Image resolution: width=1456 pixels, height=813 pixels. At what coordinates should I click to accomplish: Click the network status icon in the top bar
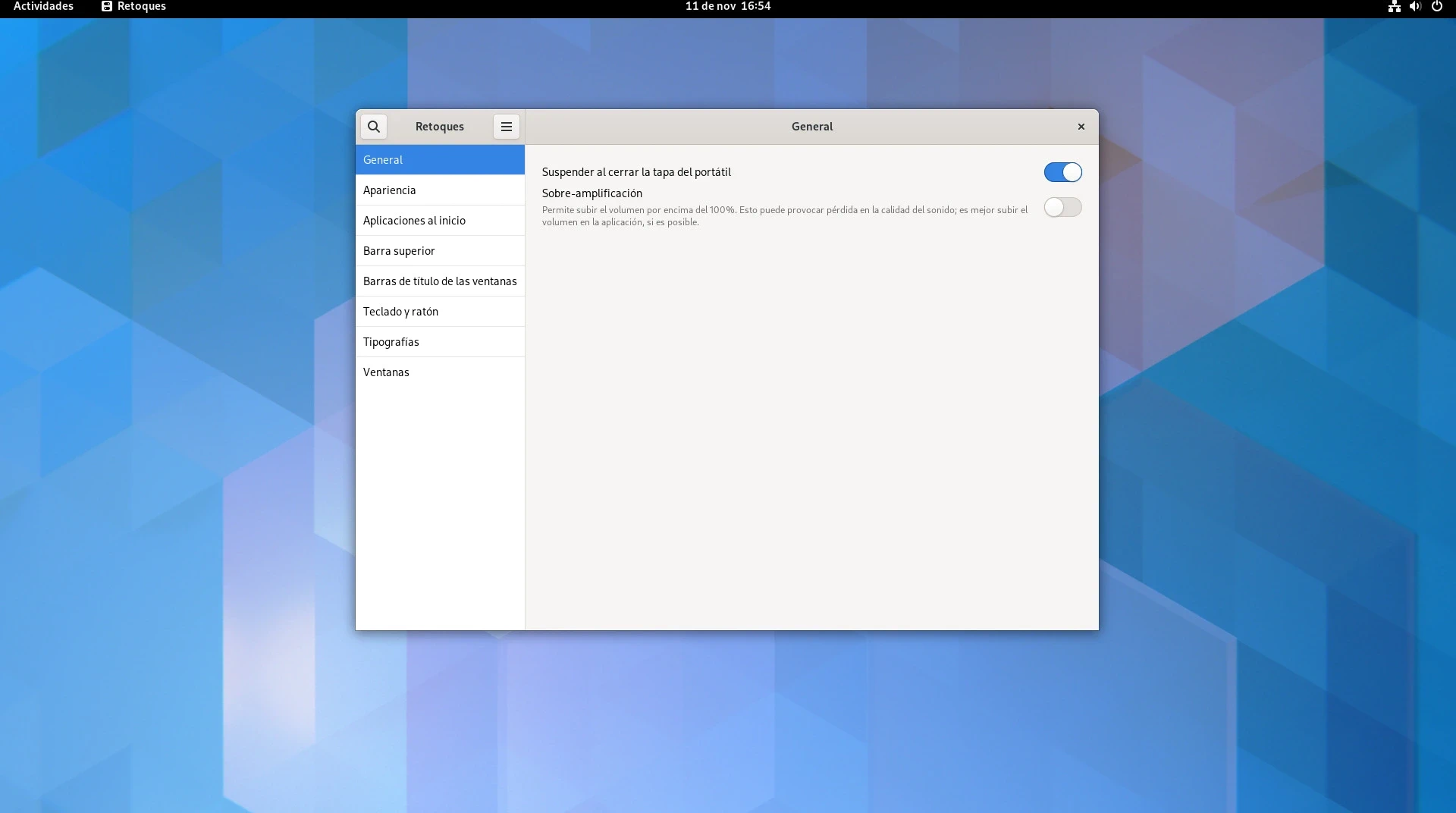[1394, 7]
